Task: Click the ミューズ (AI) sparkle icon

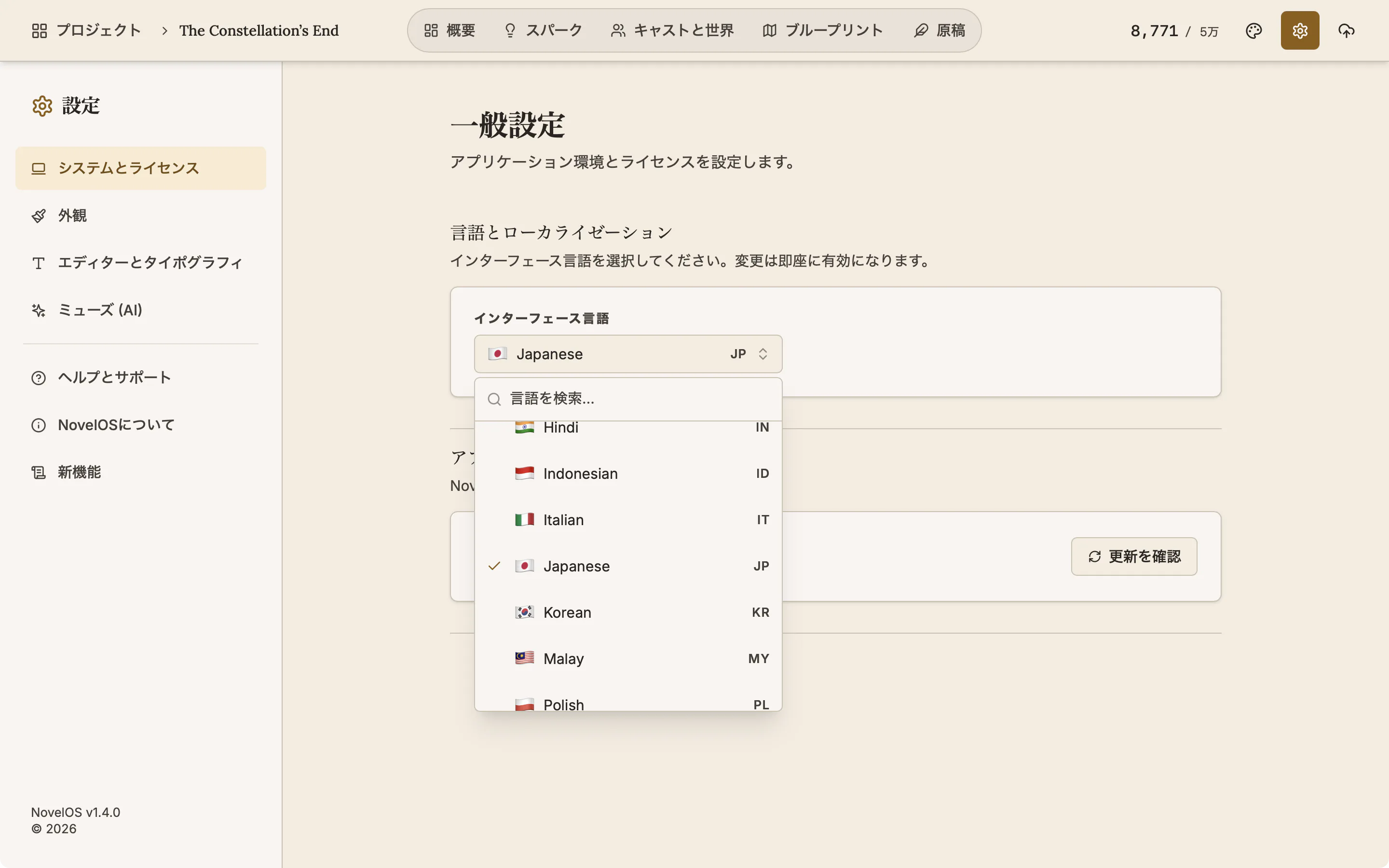Action: [x=39, y=311]
